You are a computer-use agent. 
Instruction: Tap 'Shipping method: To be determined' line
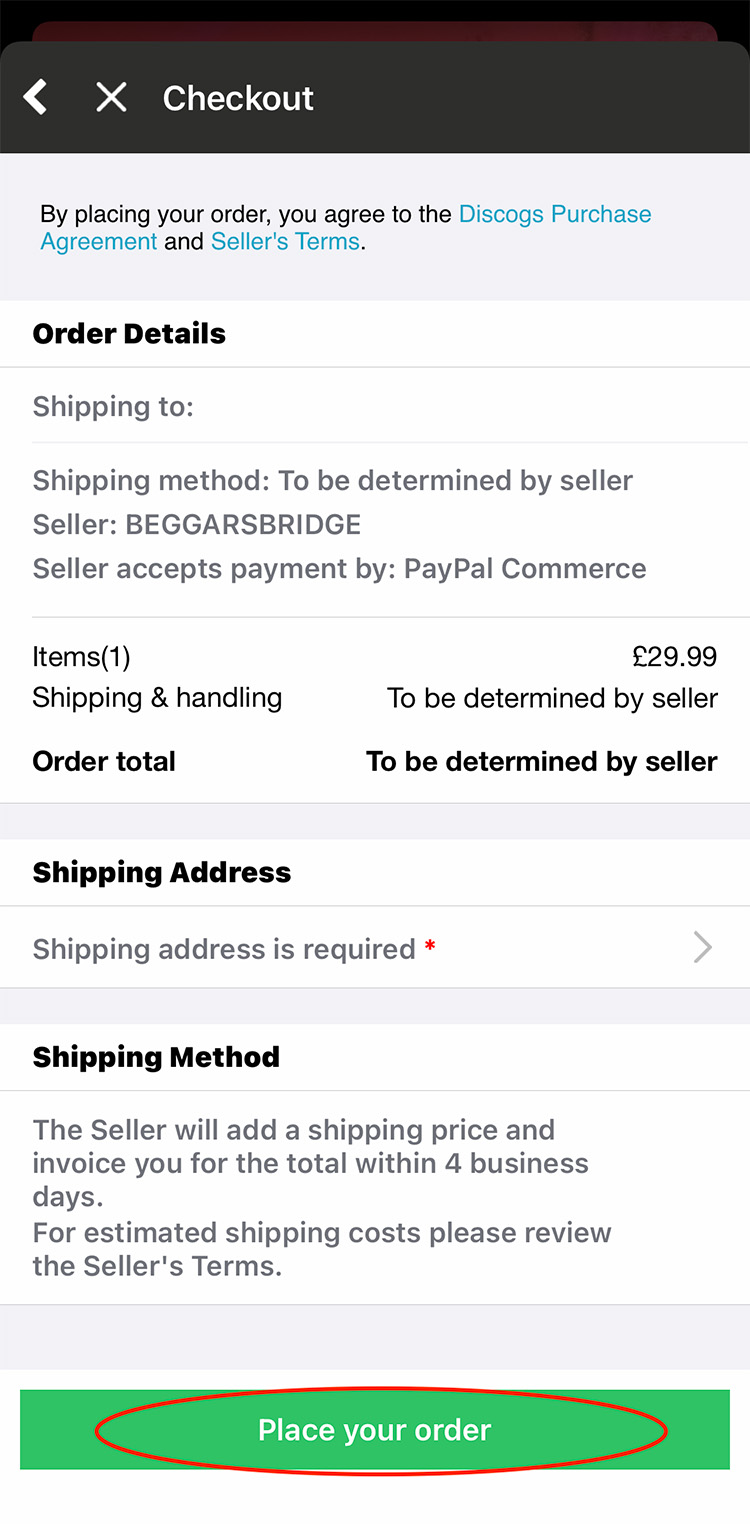point(332,481)
